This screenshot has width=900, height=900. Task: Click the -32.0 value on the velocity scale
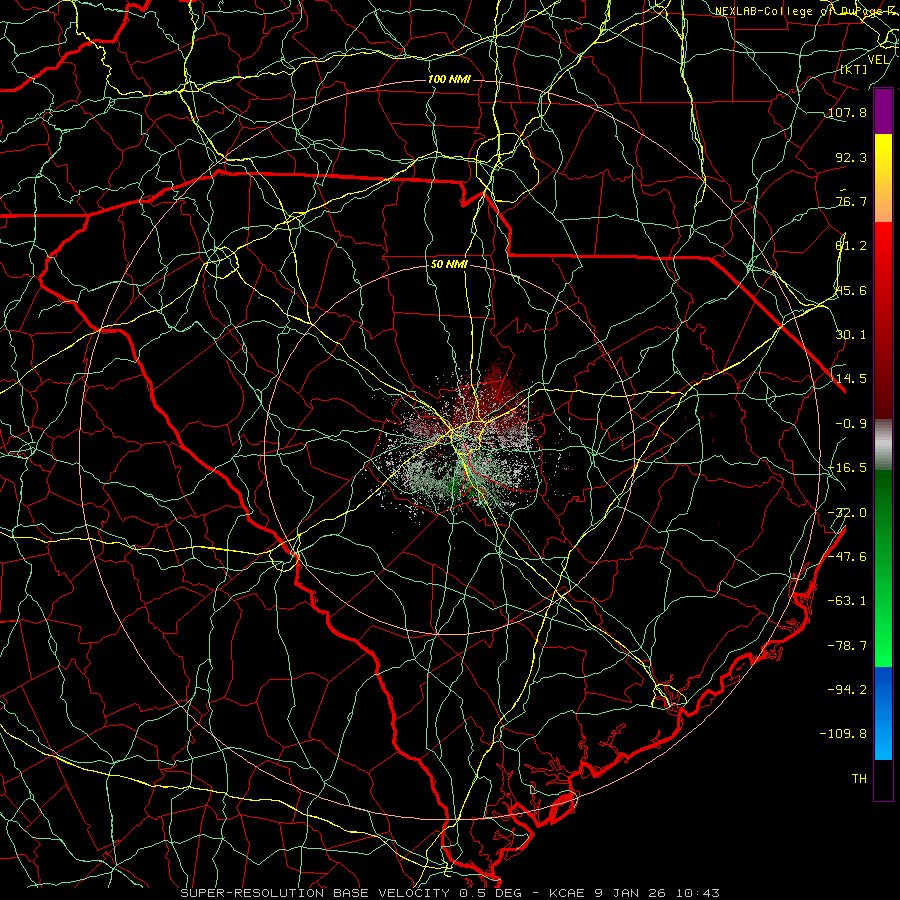(x=847, y=513)
